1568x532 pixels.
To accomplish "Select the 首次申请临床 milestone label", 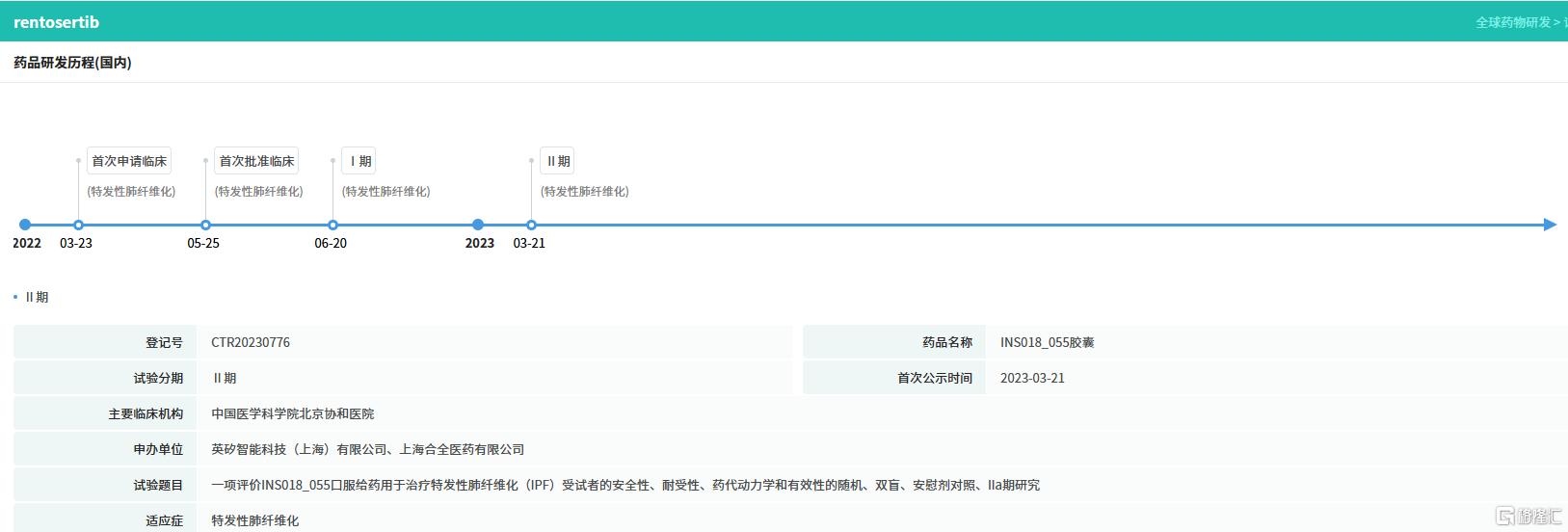I will 129,161.
